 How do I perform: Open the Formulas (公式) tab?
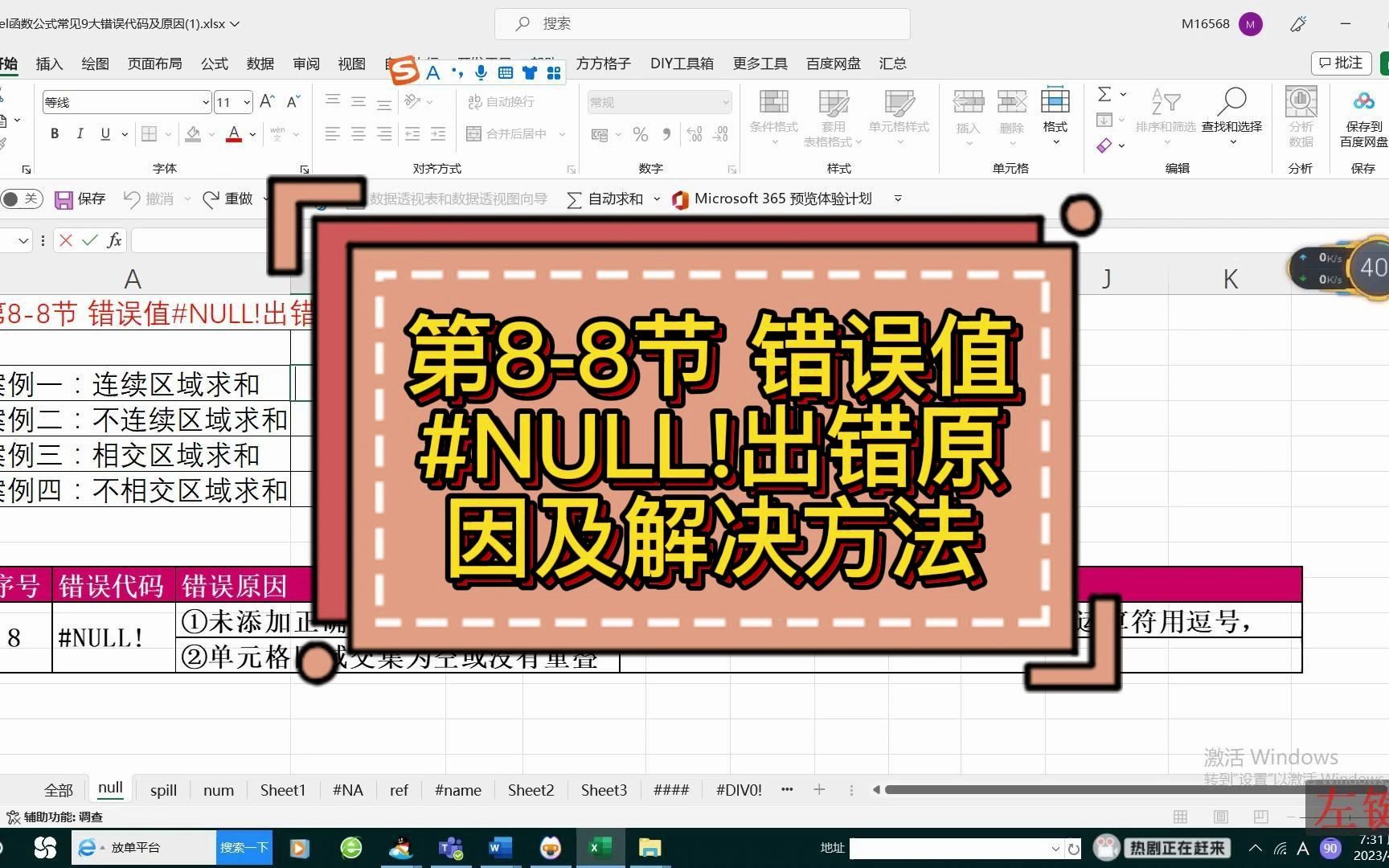click(214, 63)
